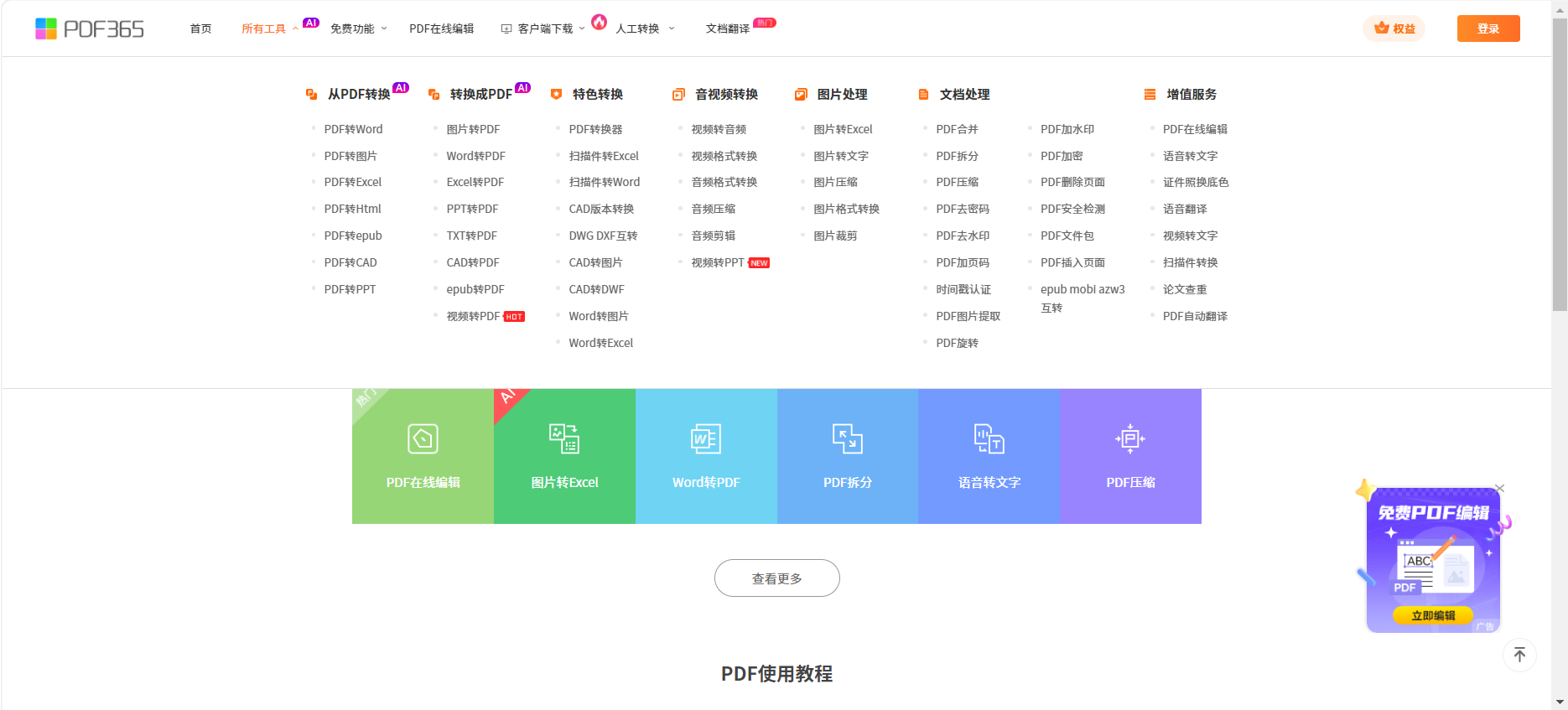This screenshot has height=710, width=1568.
Task: Click the PDF365 logo
Action: click(89, 29)
